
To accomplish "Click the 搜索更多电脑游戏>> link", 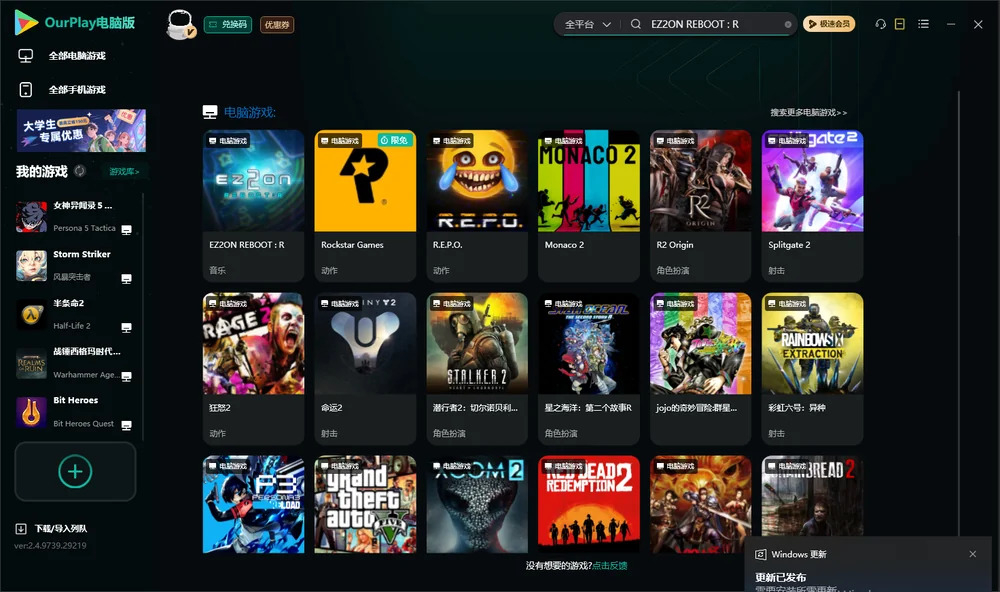I will click(808, 112).
